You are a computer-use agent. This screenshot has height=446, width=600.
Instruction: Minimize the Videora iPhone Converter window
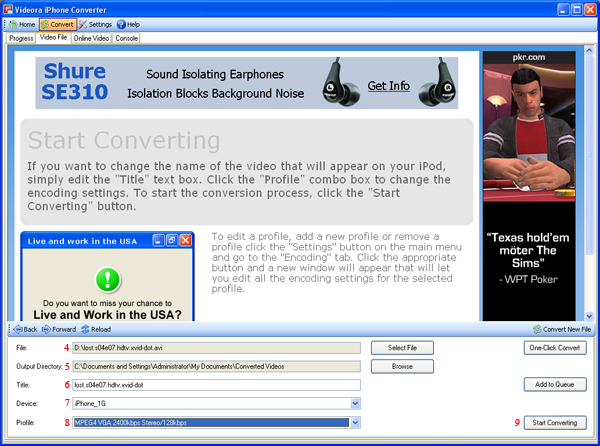tap(563, 10)
